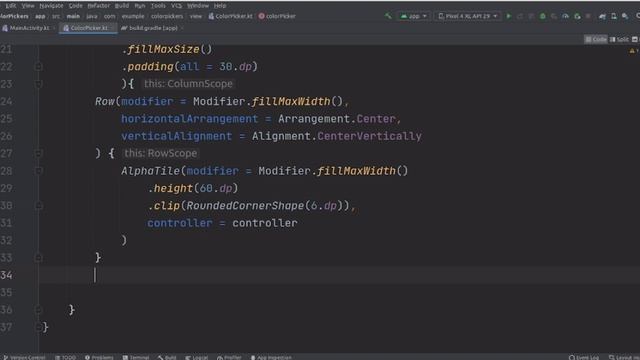This screenshot has height=360, width=640.
Task: Click the src breadcrumb in navigation bar
Action: click(56, 16)
